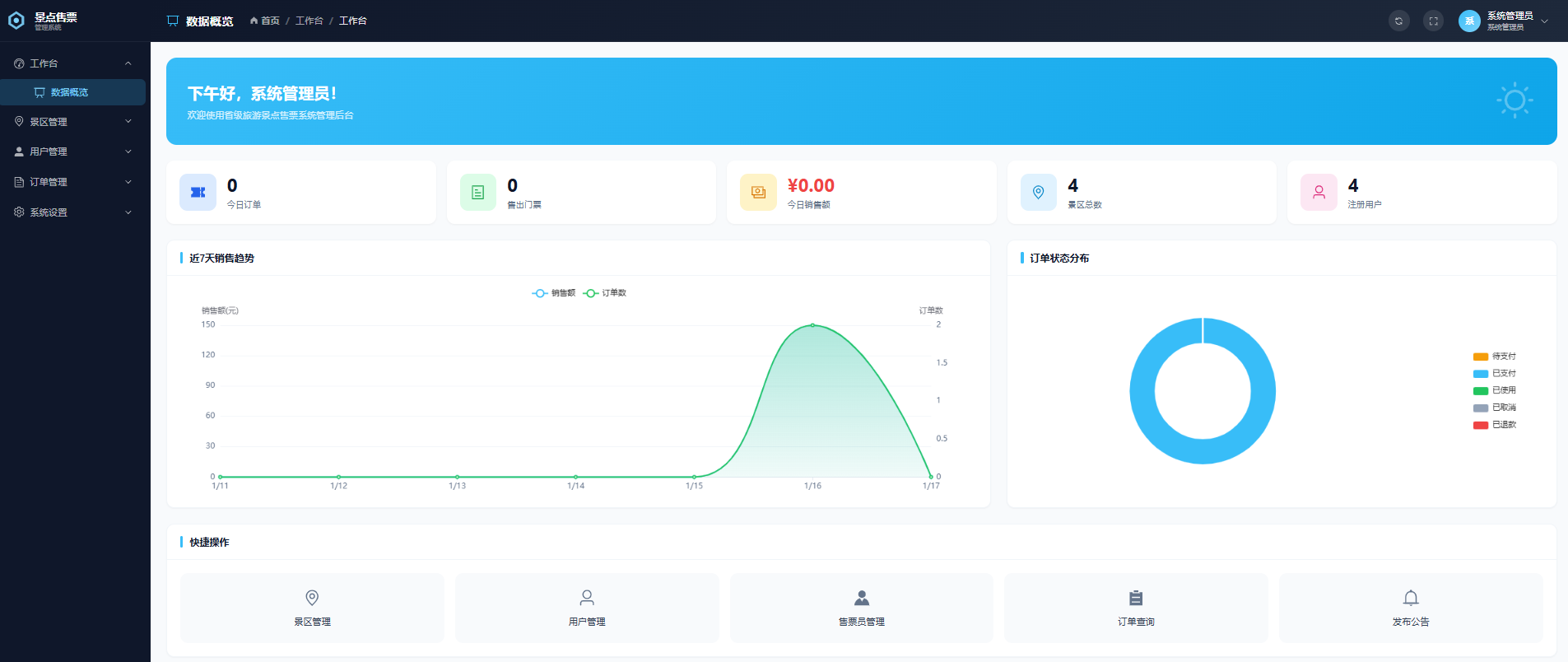Screen dimensions: 1568x662
Task: Click the sidebar 景区管理 location icon
Action: [x=19, y=121]
